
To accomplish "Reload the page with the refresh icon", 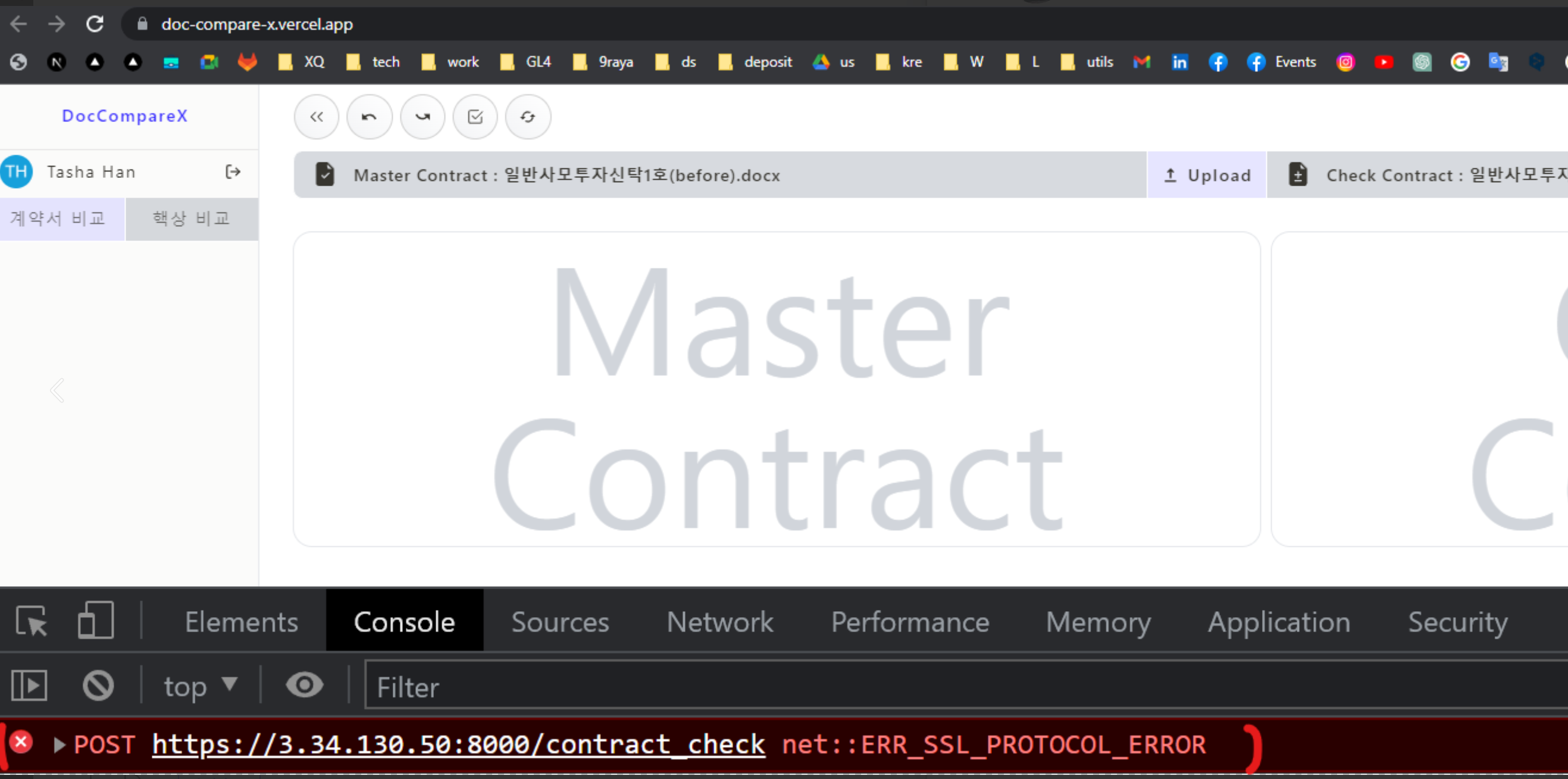I will click(x=95, y=24).
